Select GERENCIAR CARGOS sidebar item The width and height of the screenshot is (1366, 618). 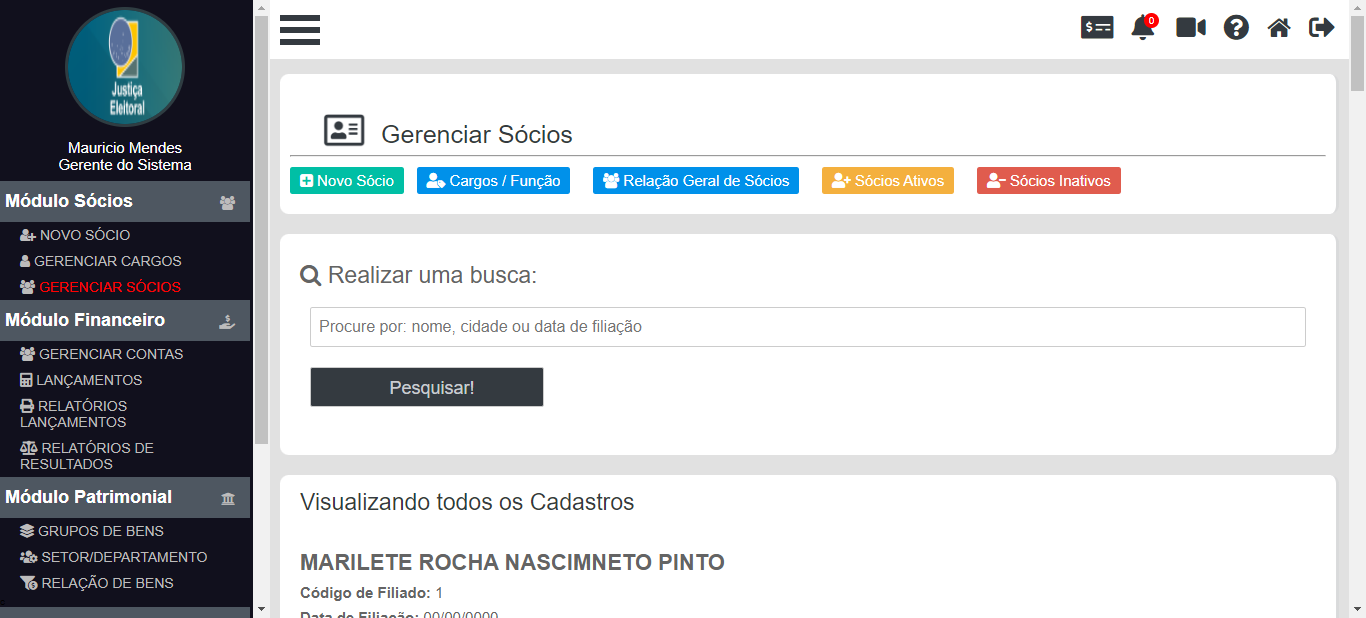click(107, 261)
